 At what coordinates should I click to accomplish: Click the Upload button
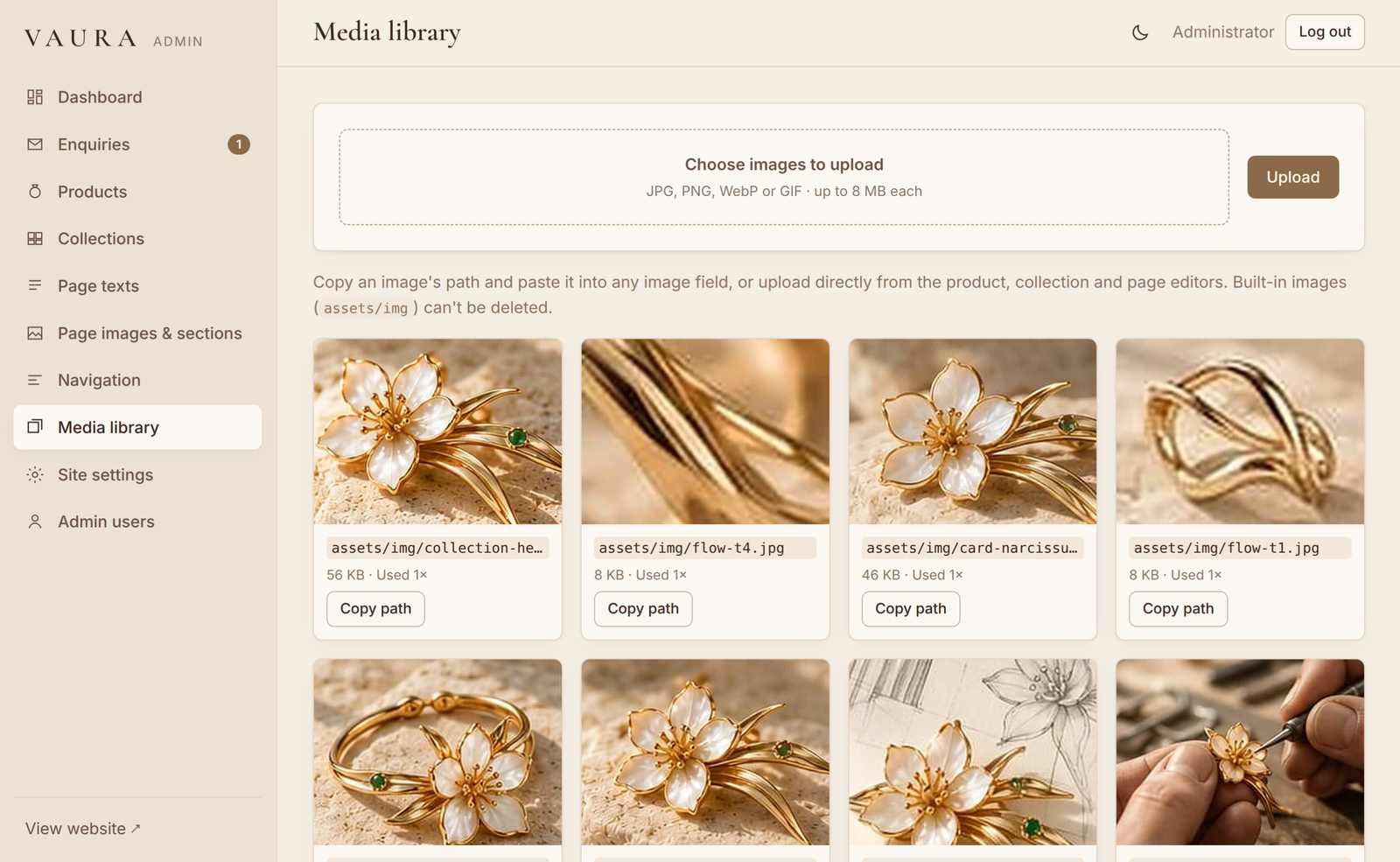tap(1292, 177)
